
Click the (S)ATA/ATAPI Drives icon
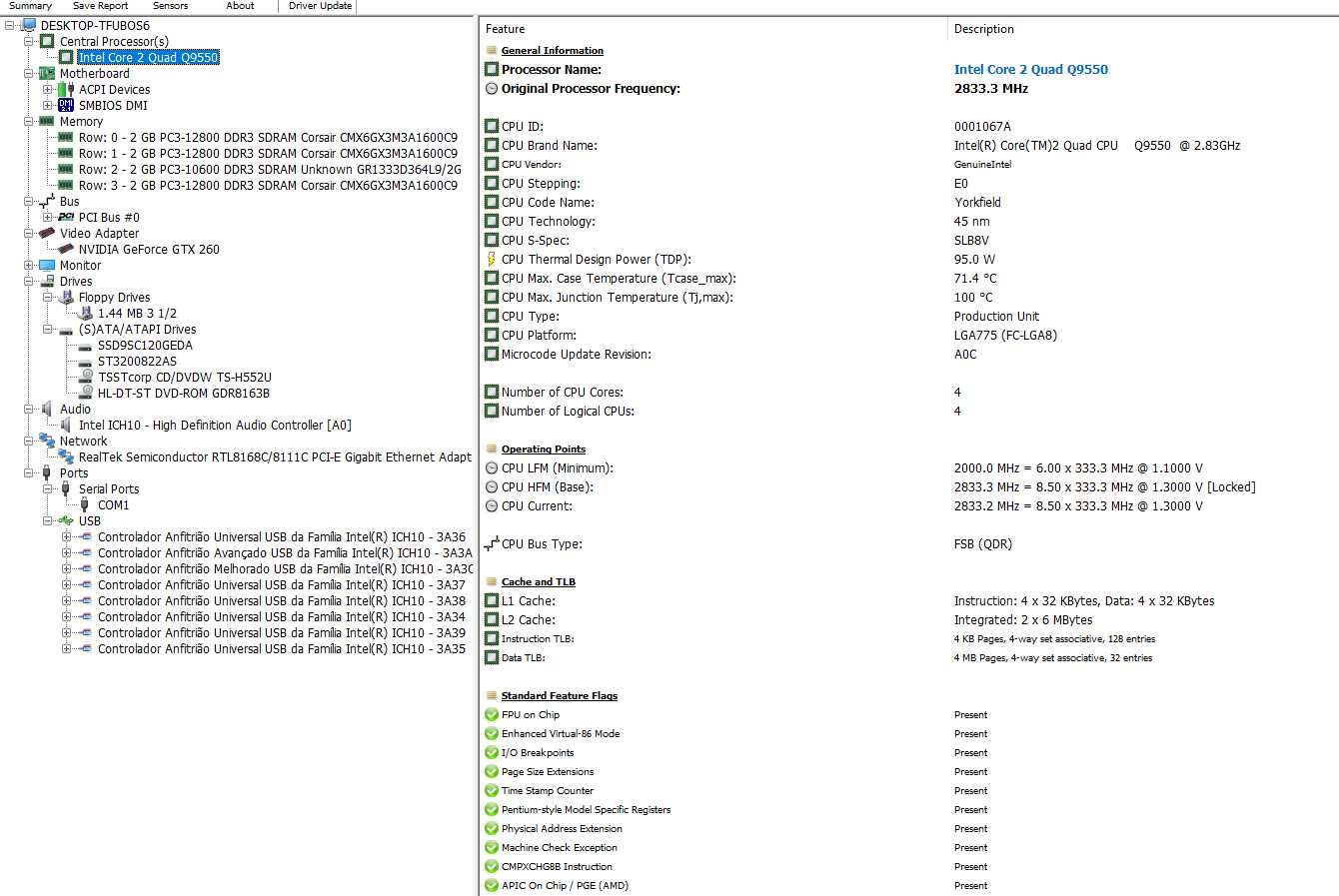pyautogui.click(x=66, y=330)
